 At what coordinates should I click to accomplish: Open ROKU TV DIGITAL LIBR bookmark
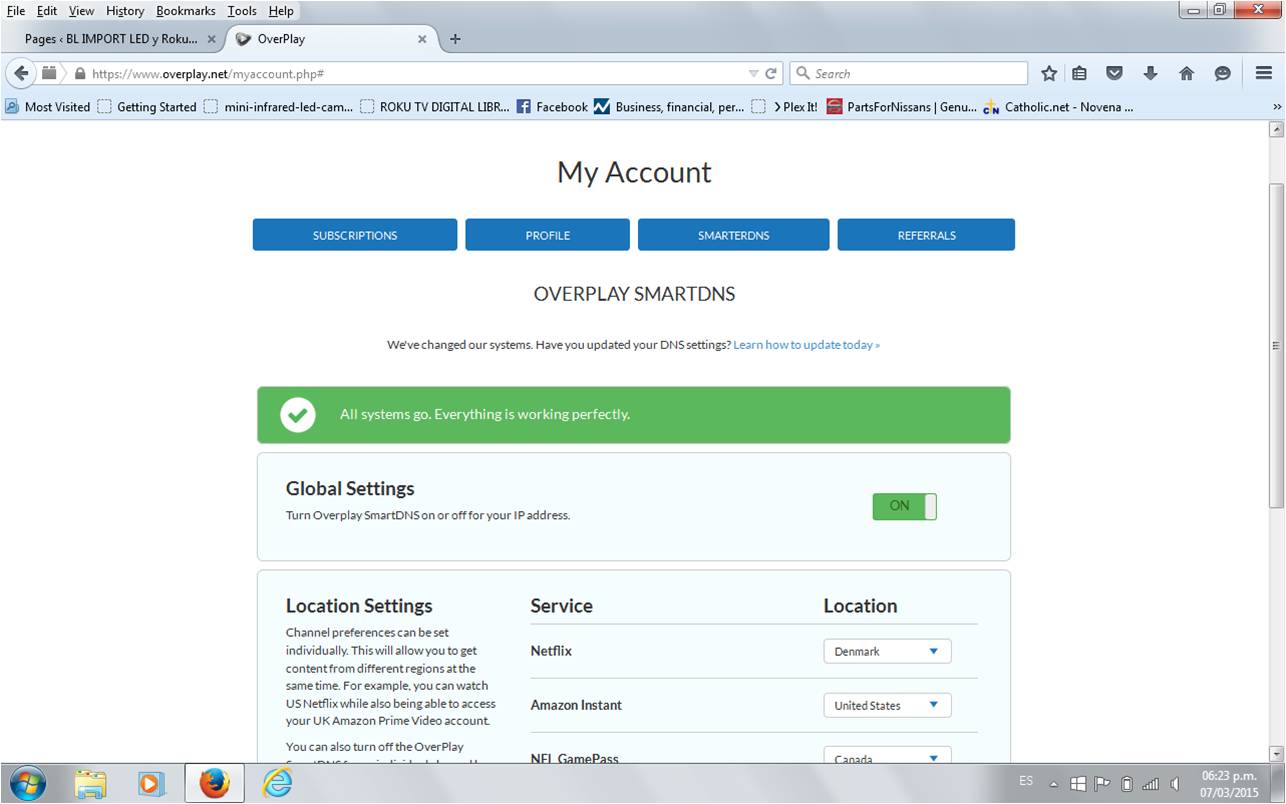coord(435,107)
